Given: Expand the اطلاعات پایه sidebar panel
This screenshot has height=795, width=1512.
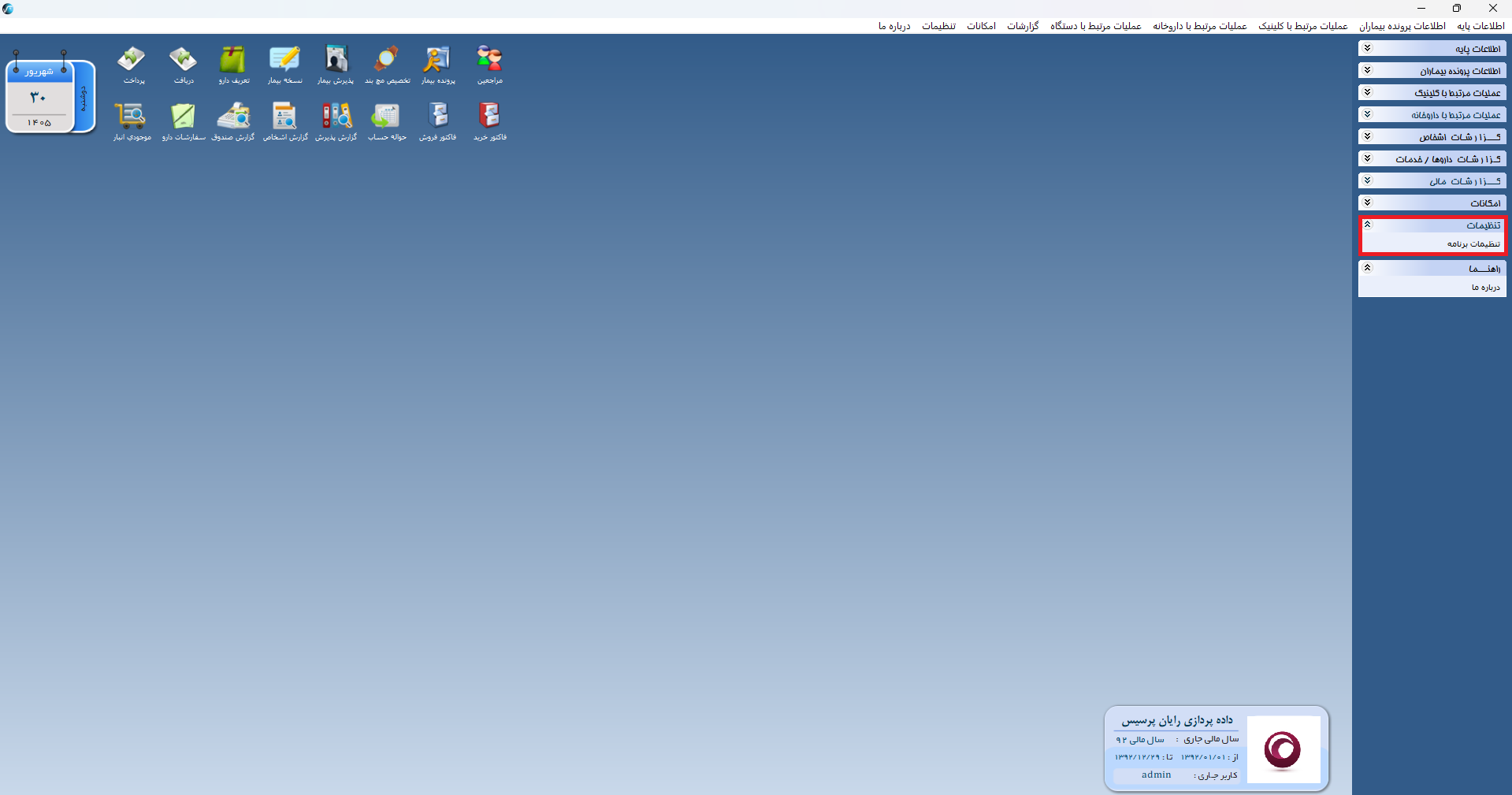Looking at the screenshot, I should click(x=1432, y=48).
